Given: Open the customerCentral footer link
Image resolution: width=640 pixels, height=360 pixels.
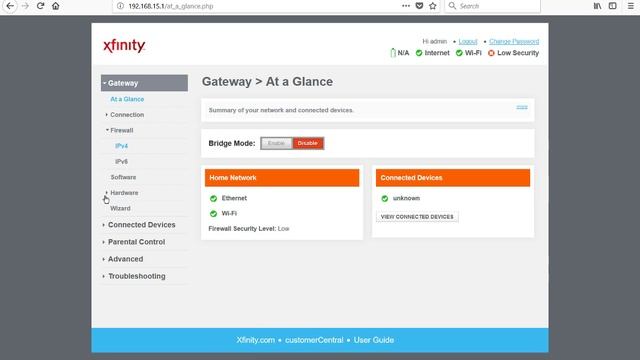Looking at the screenshot, I should pyautogui.click(x=314, y=340).
